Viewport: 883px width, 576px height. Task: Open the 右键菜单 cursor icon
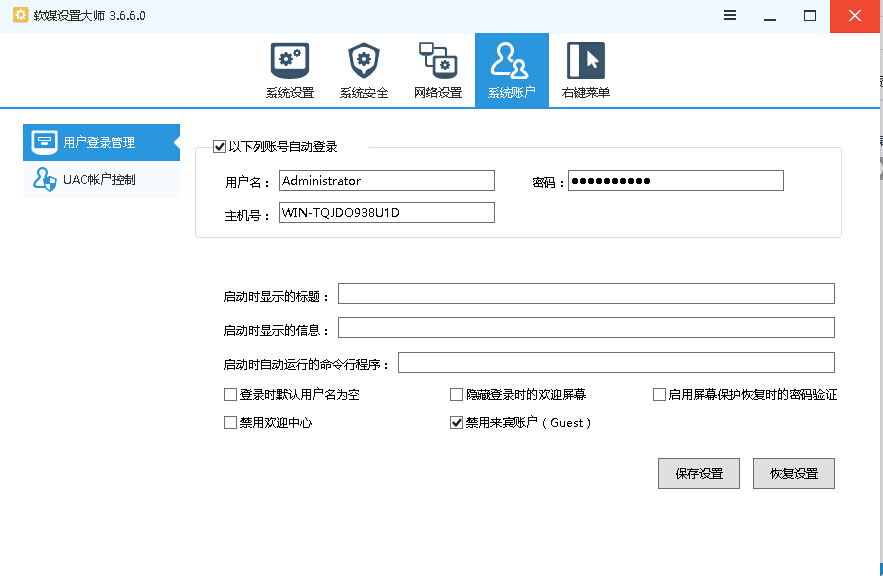pyautogui.click(x=586, y=61)
